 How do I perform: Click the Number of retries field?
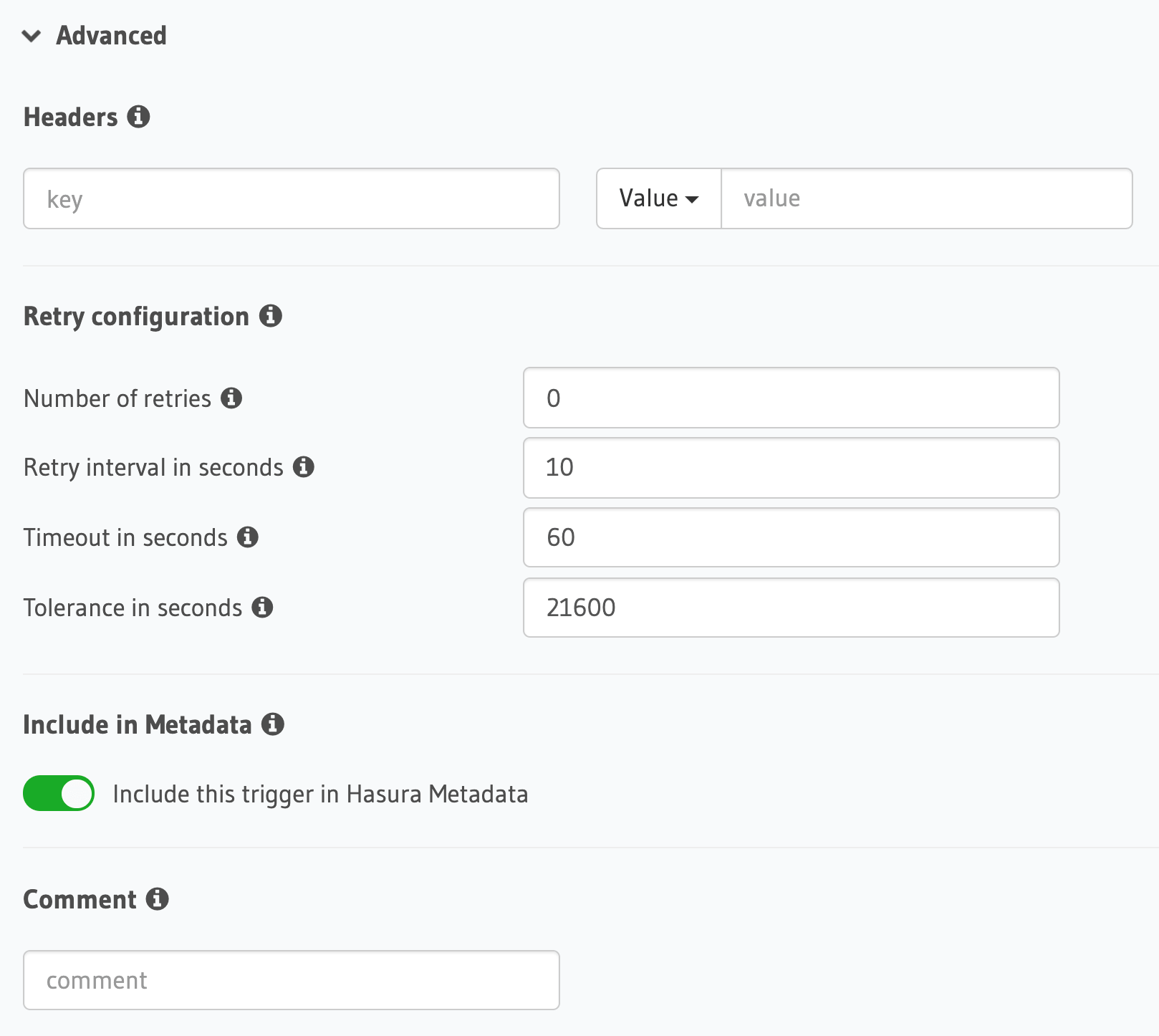pos(791,398)
